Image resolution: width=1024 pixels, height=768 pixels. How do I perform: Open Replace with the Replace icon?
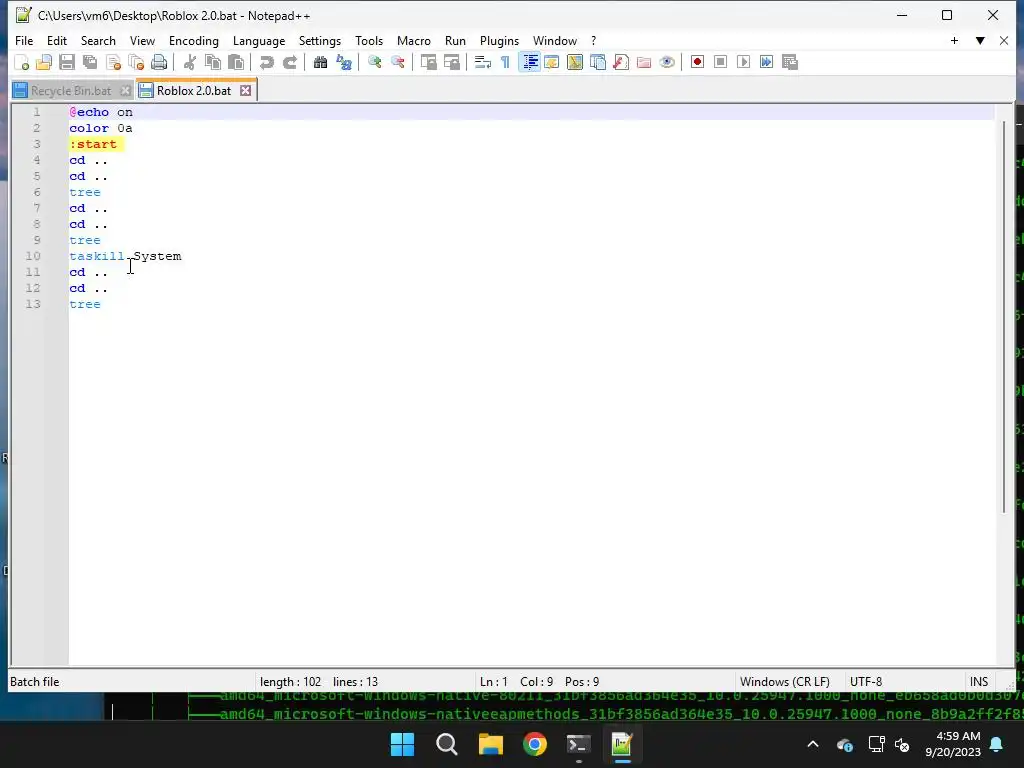(x=344, y=62)
